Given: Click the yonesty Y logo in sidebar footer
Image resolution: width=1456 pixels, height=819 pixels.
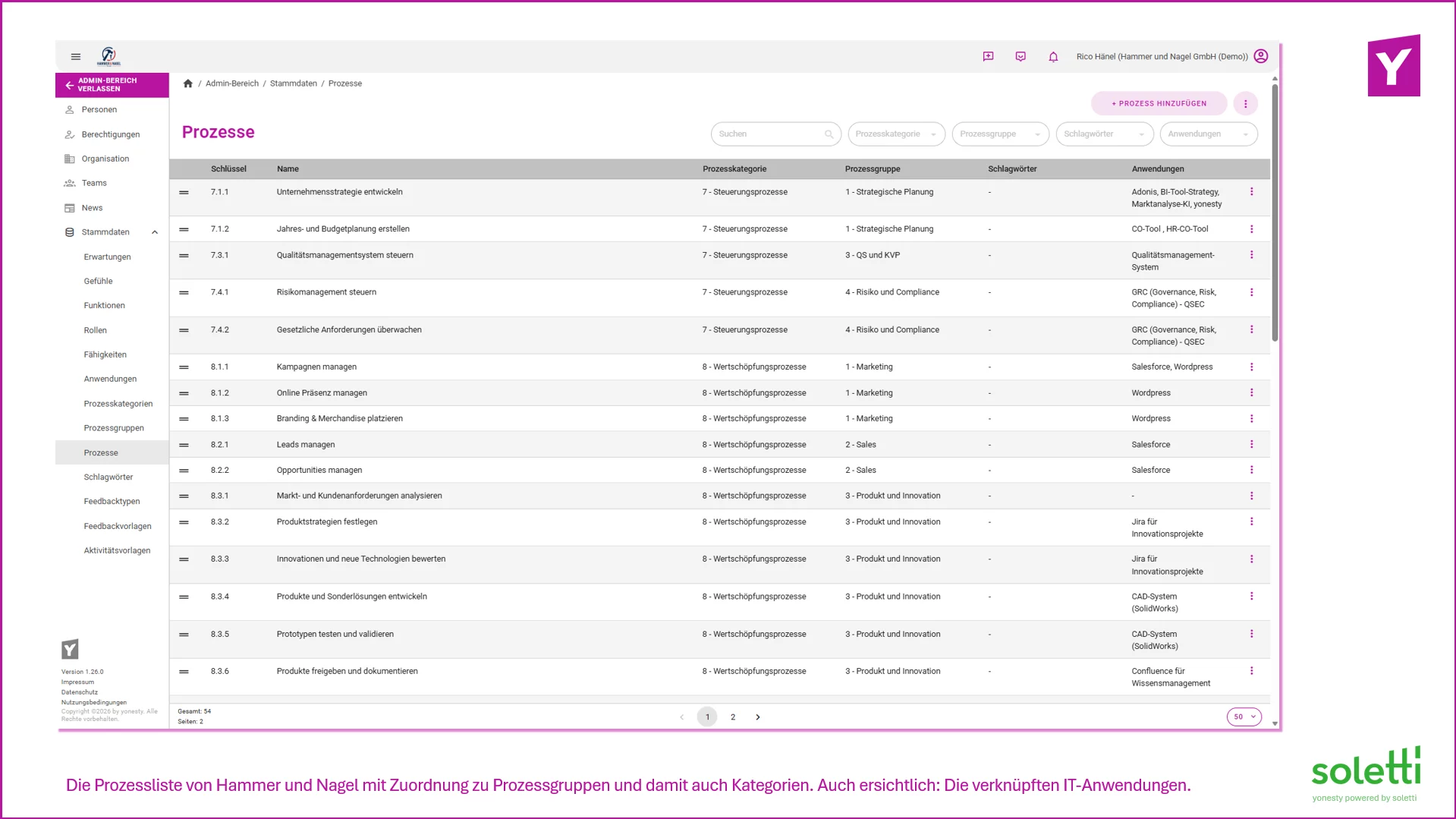Looking at the screenshot, I should [x=70, y=649].
